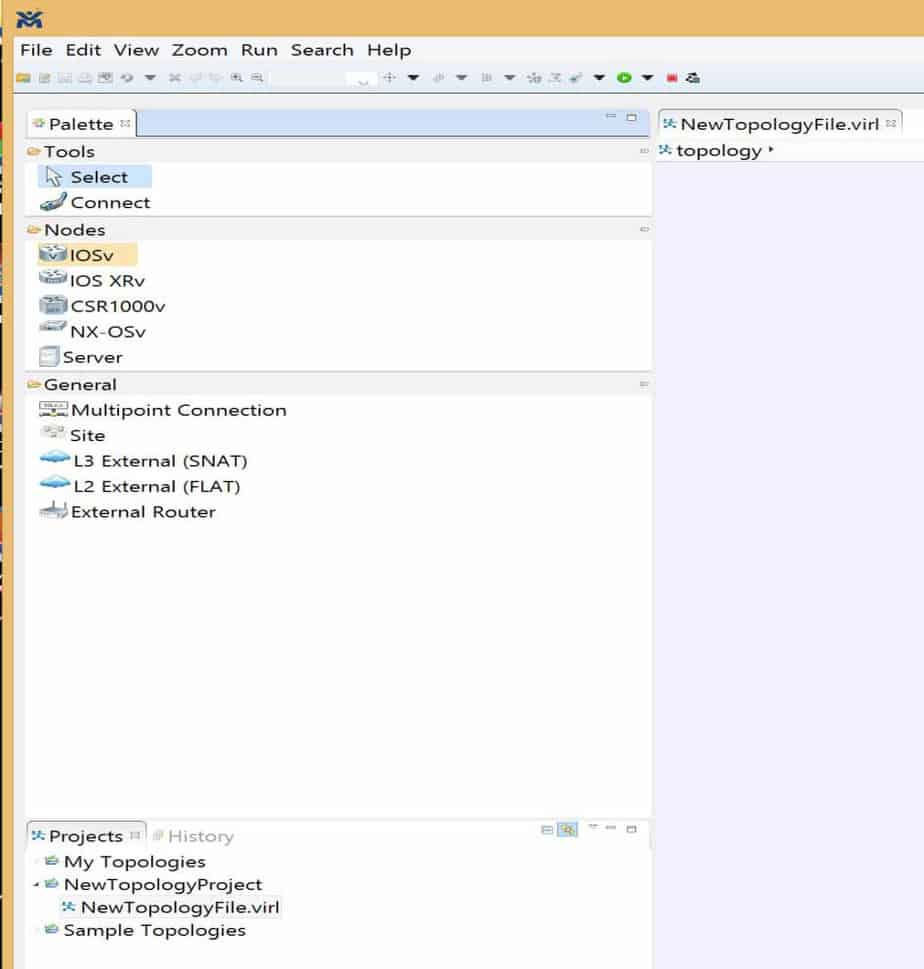
Task: Stop simulation with the red square button
Action: coord(672,78)
